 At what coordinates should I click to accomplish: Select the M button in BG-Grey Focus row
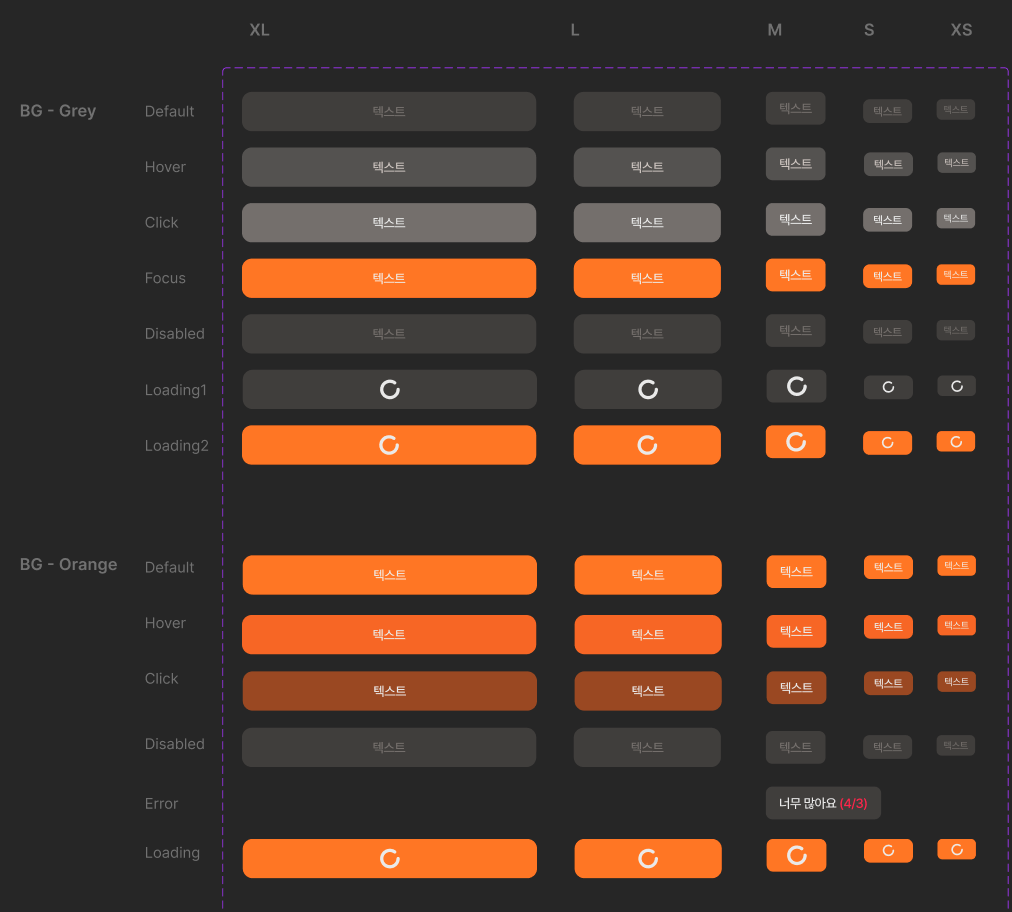(x=796, y=275)
